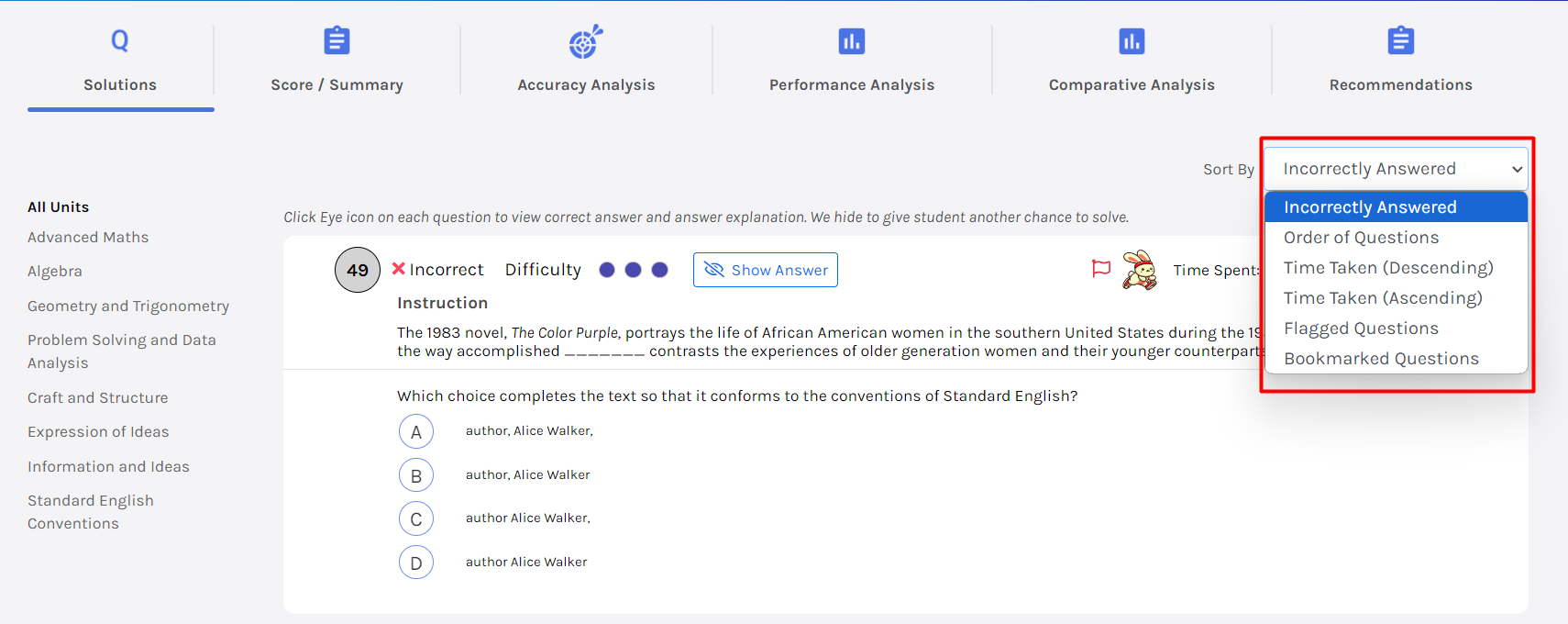Click the first Difficulty dot
This screenshot has height=624, width=1568.
(607, 270)
